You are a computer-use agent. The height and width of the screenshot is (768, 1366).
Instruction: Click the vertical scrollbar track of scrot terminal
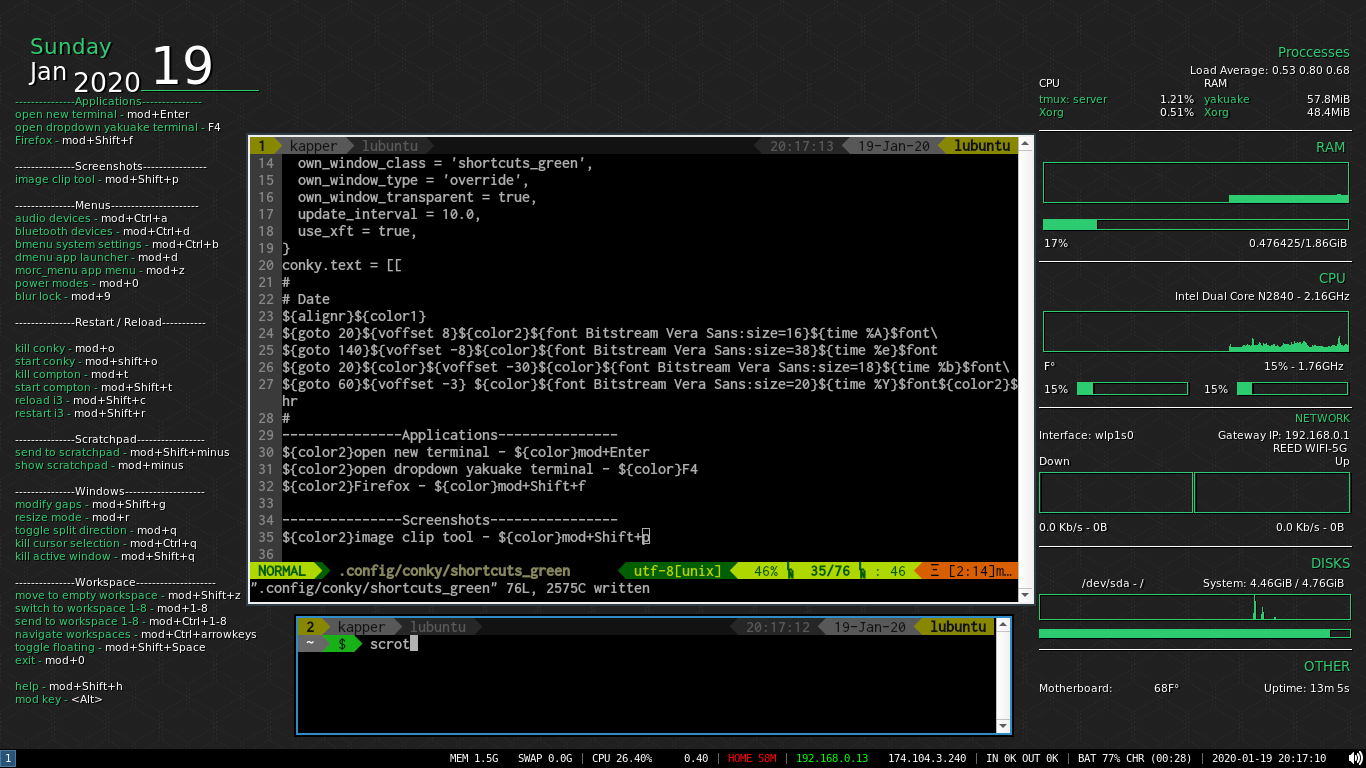point(1004,676)
